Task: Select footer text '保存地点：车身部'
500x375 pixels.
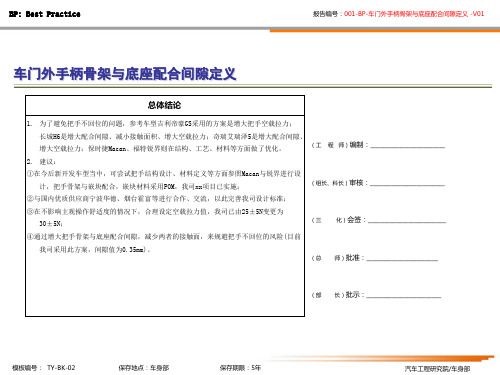Action: (x=144, y=368)
